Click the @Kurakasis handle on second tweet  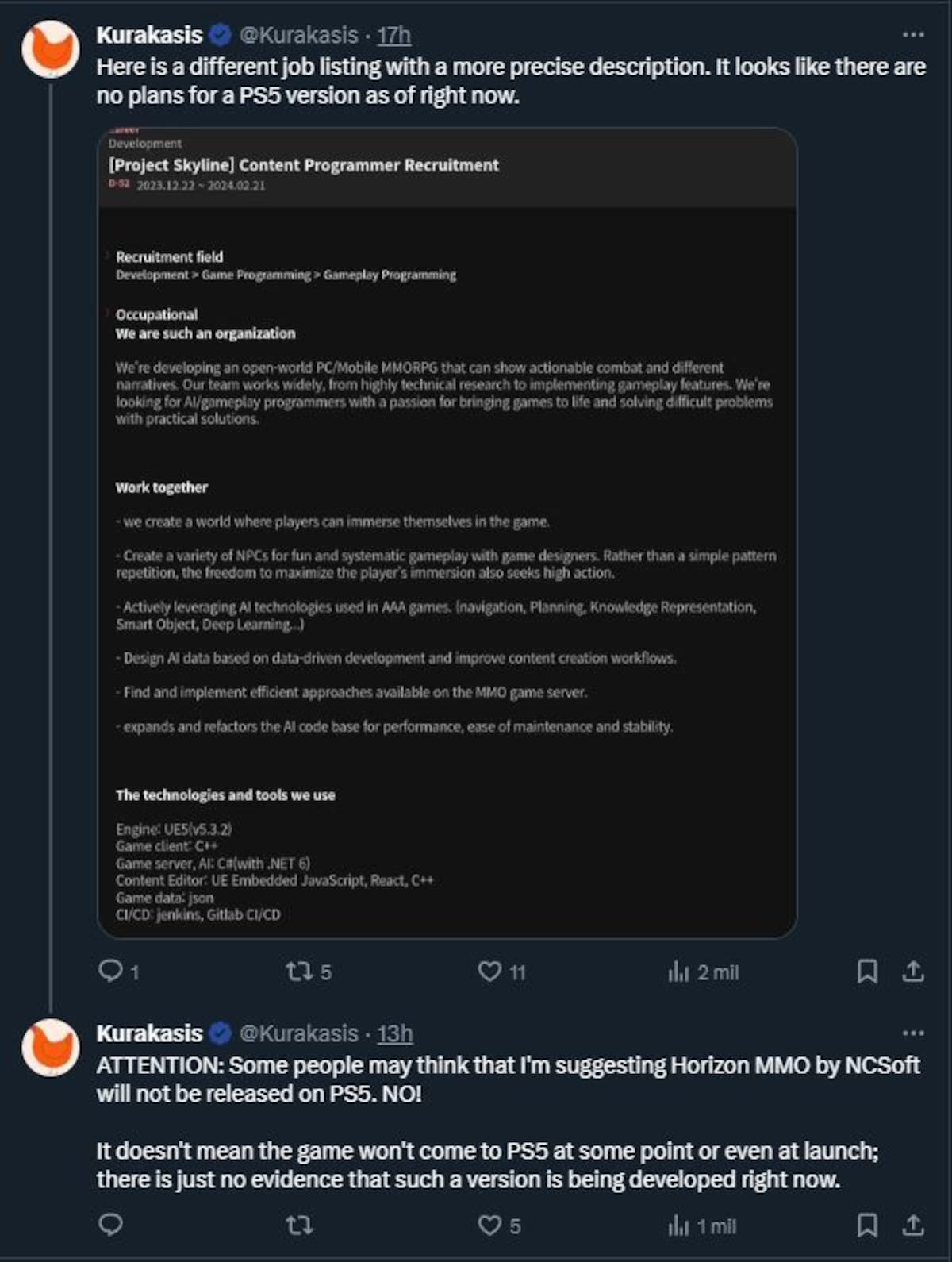299,1033
